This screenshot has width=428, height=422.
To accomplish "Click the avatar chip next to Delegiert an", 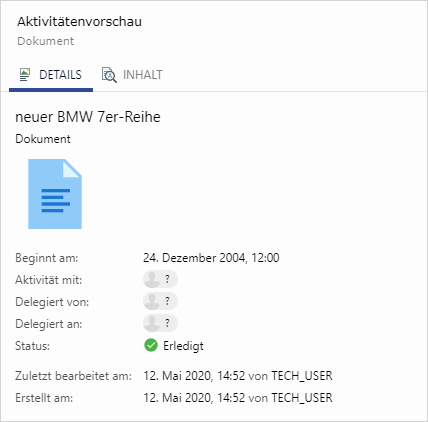I will click(160, 323).
